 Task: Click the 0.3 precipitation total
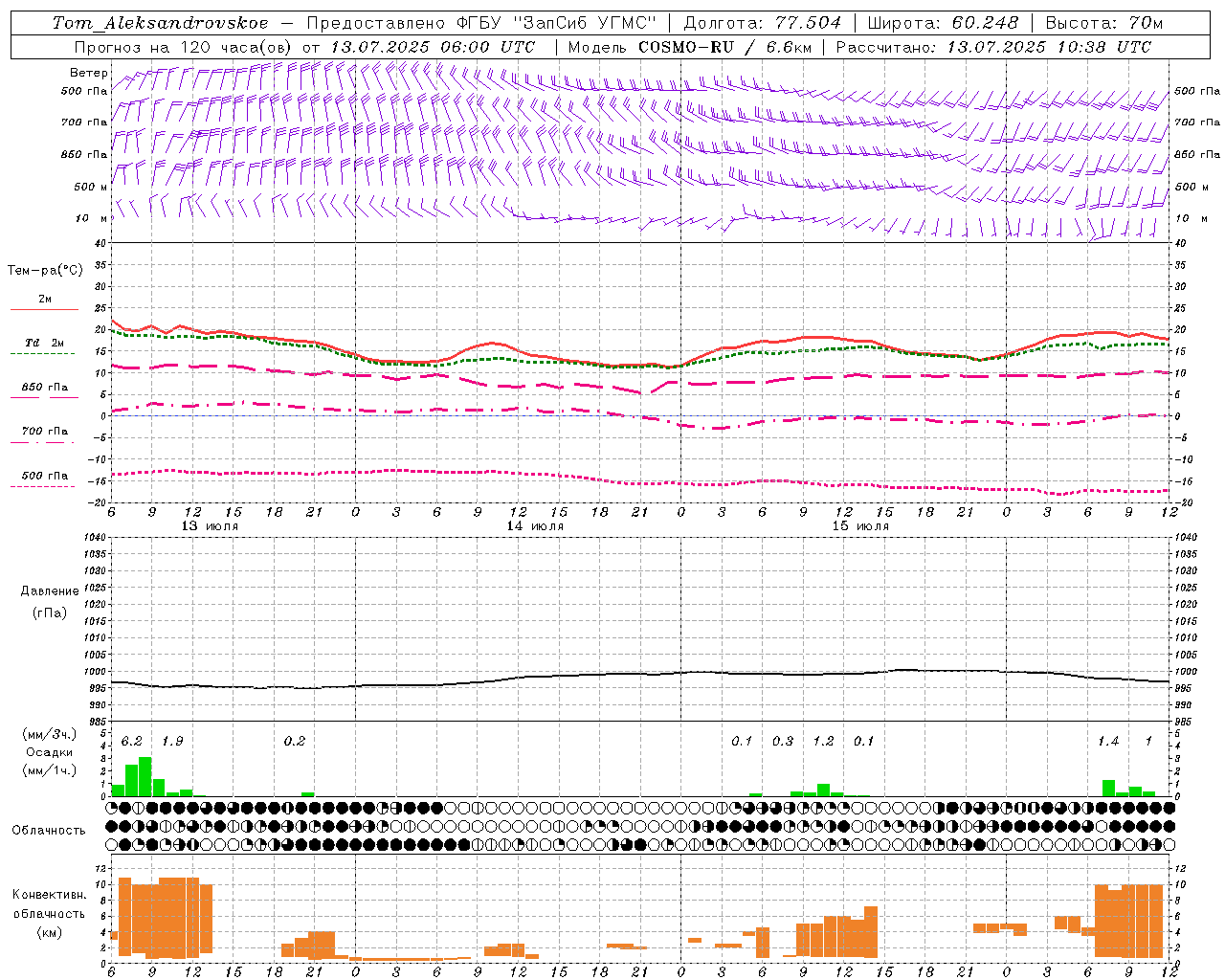tap(783, 742)
